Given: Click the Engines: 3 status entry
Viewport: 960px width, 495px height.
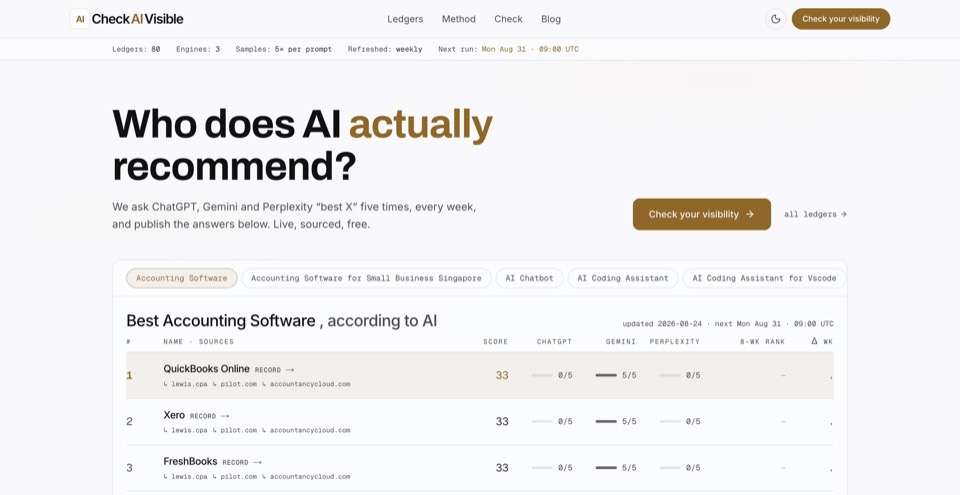Looking at the screenshot, I should coord(198,49).
